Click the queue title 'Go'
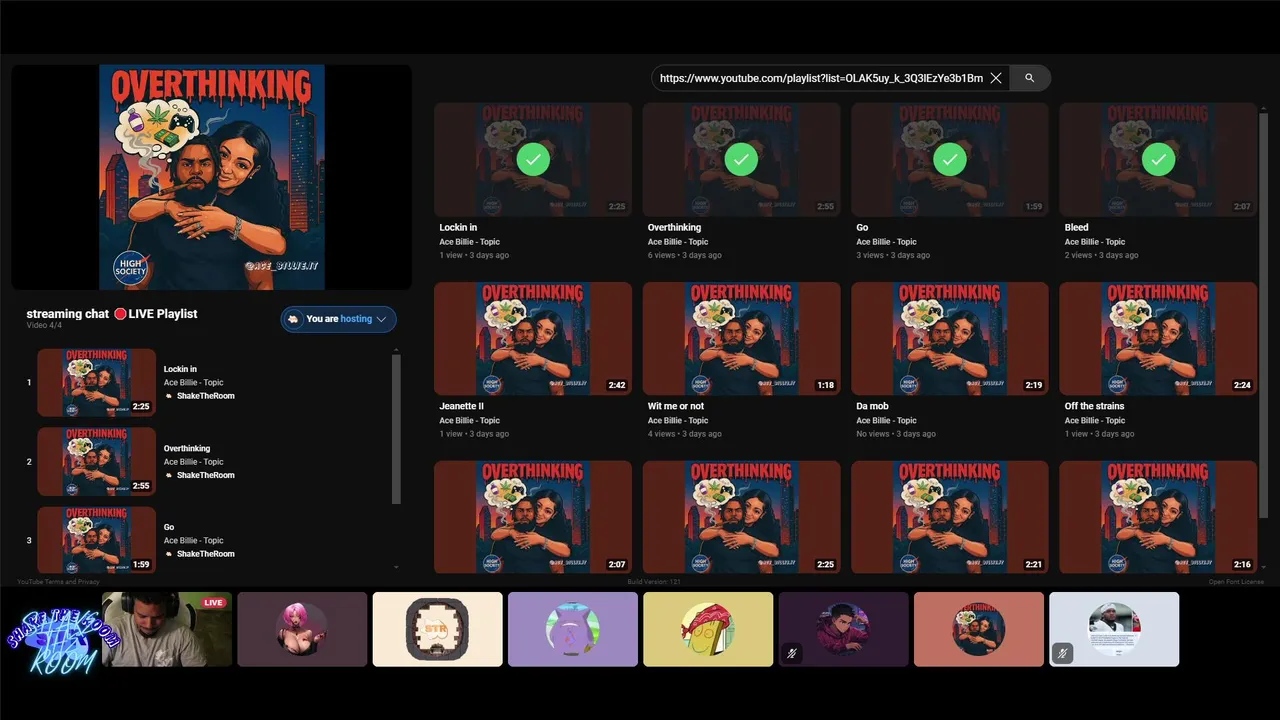The width and height of the screenshot is (1280, 720). point(169,527)
